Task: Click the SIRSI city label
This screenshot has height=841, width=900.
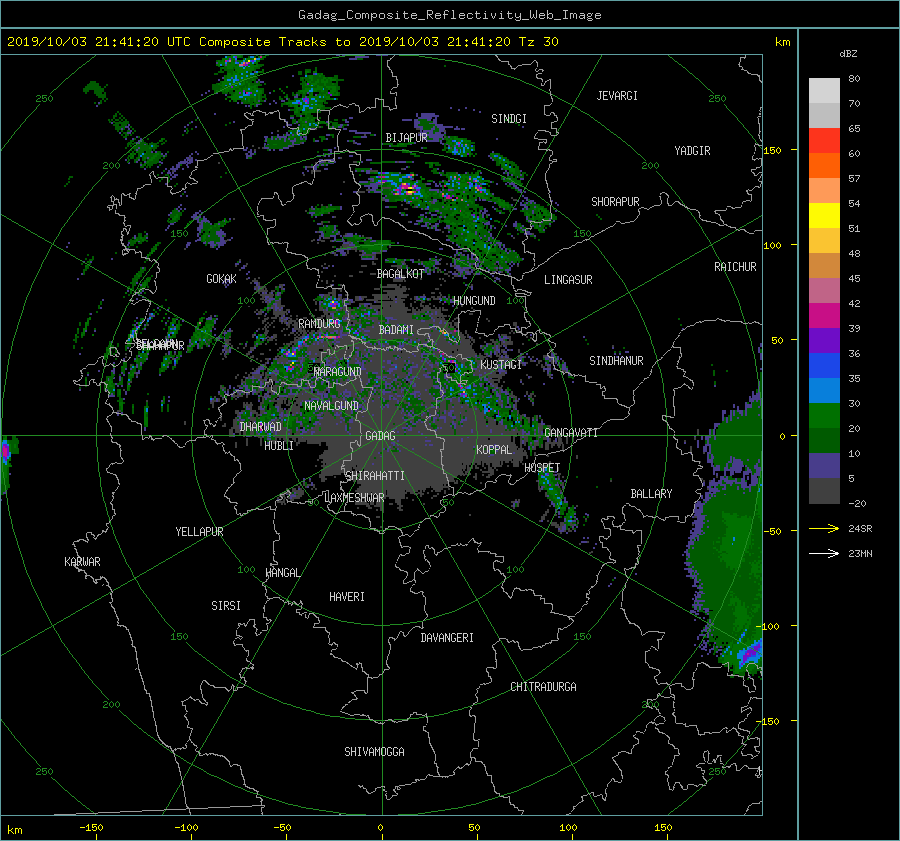Action: pyautogui.click(x=226, y=606)
